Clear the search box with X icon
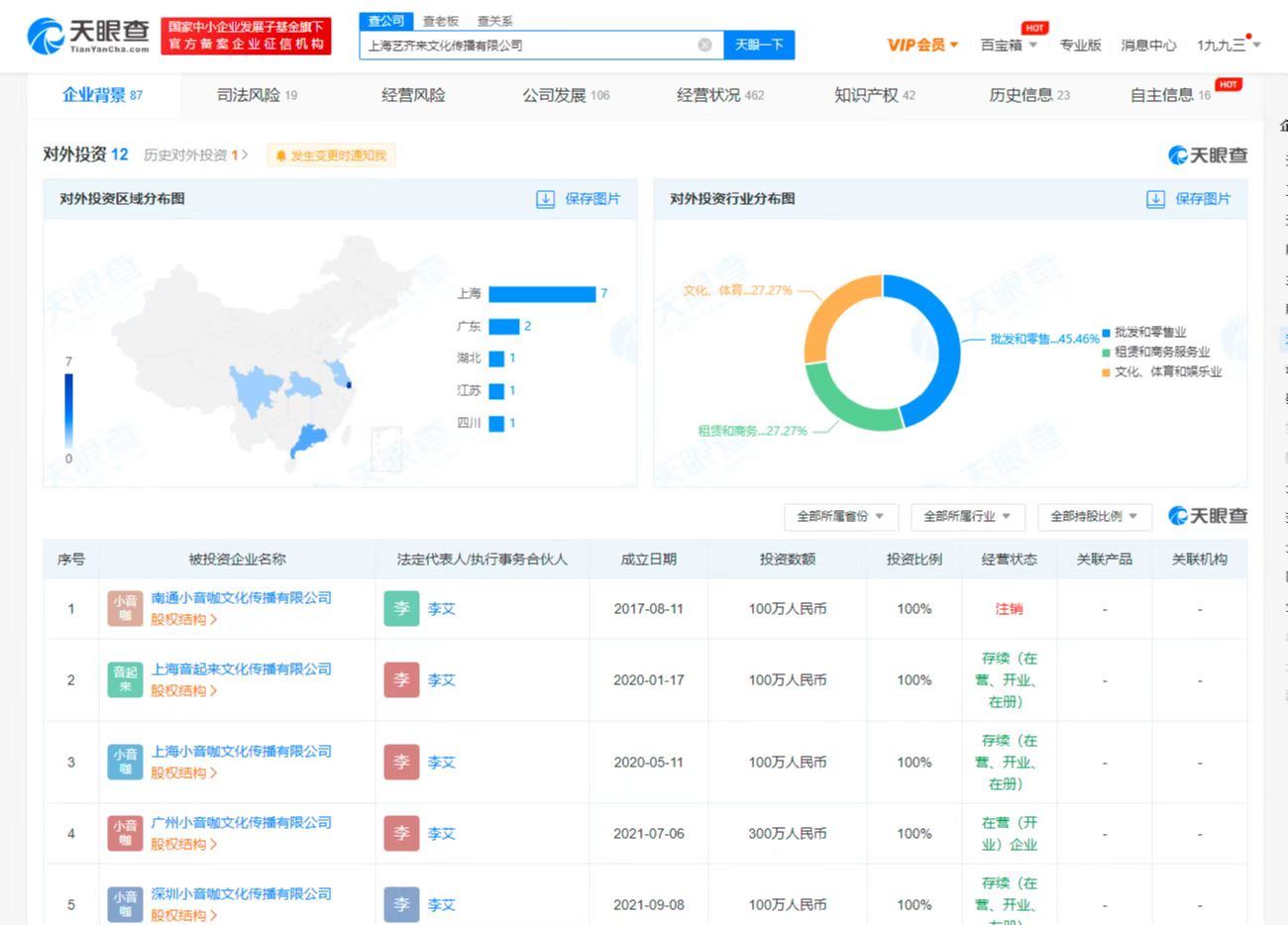 pos(704,45)
